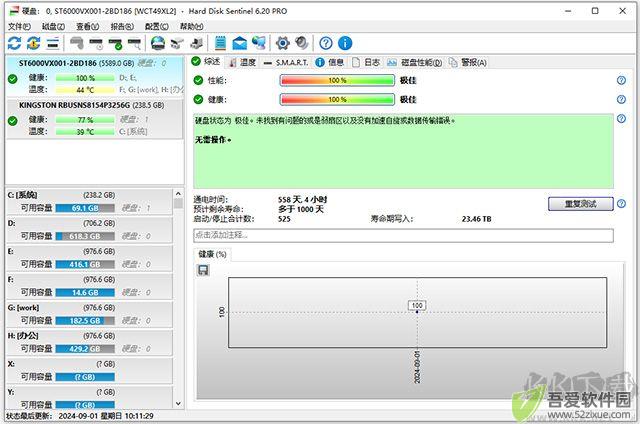Click the 23.46 TB lifetime writes value
Screen dimensions: 640x424
(476, 219)
